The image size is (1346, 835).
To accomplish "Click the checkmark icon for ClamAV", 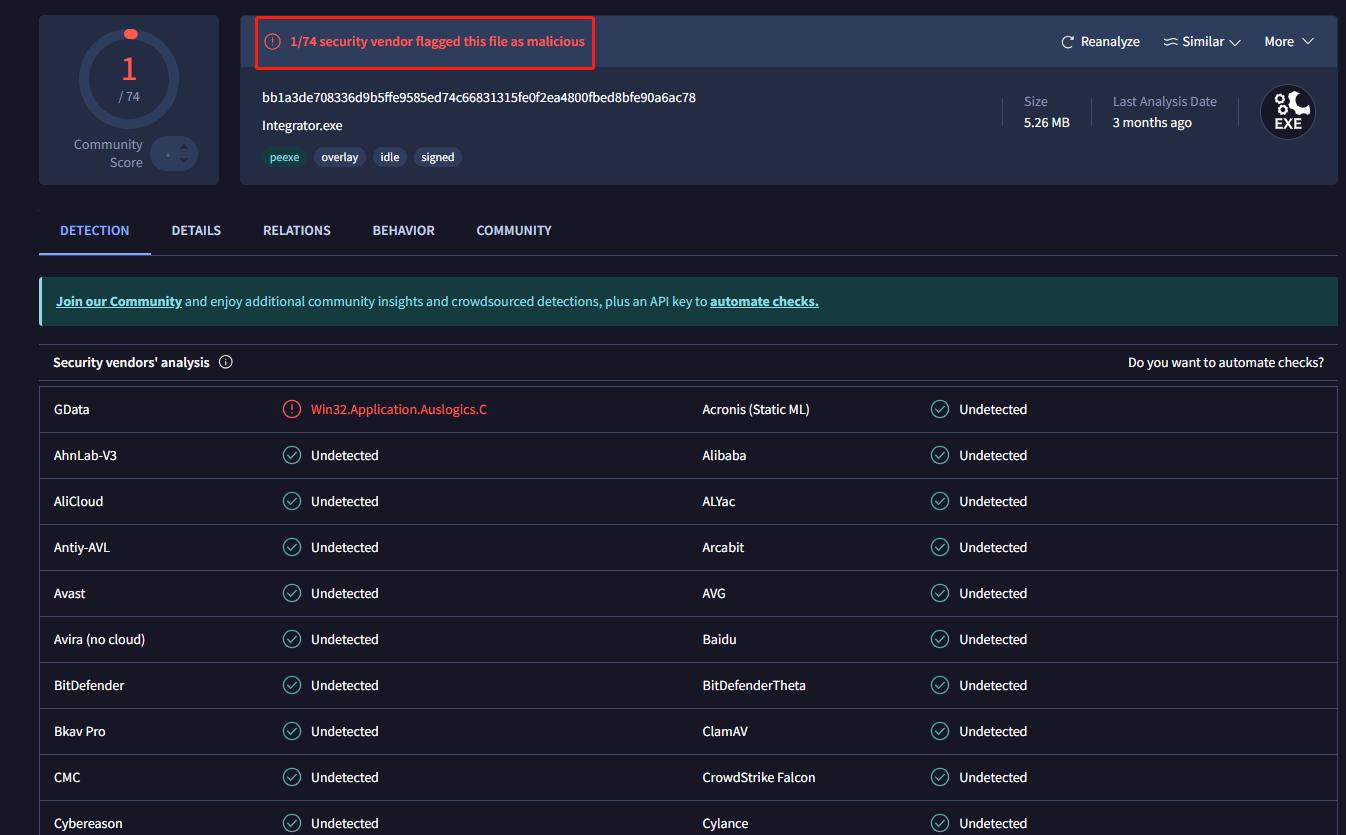I will [x=940, y=731].
